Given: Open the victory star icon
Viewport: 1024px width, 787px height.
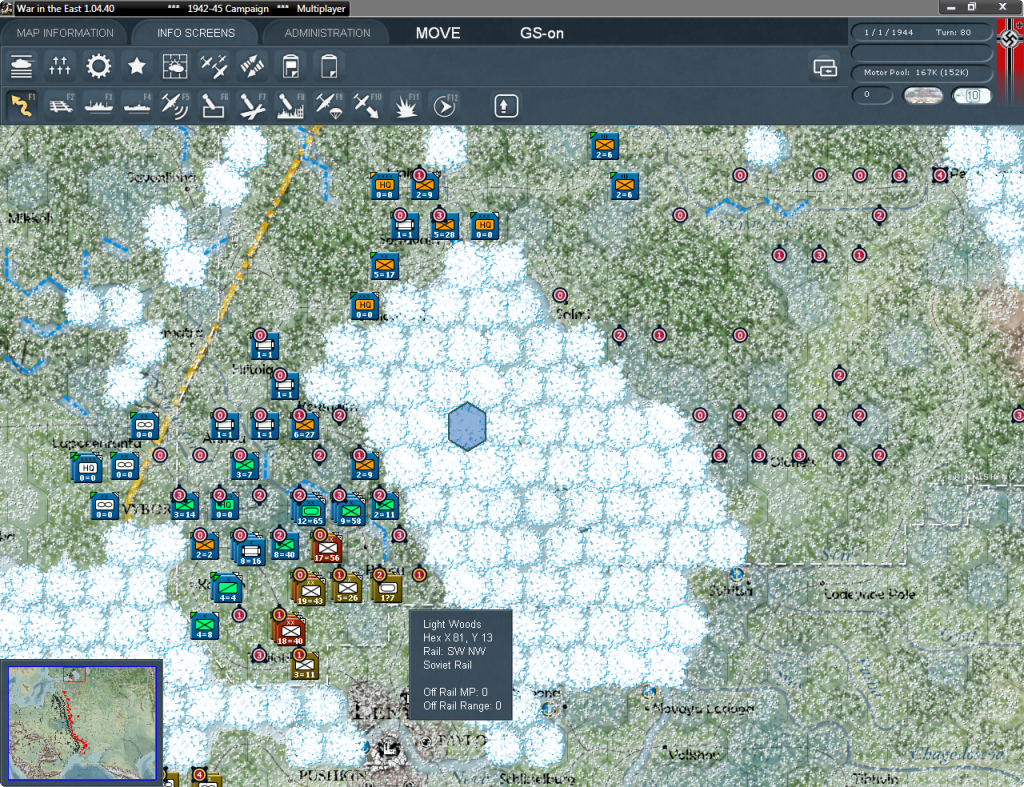Looking at the screenshot, I should 136,67.
